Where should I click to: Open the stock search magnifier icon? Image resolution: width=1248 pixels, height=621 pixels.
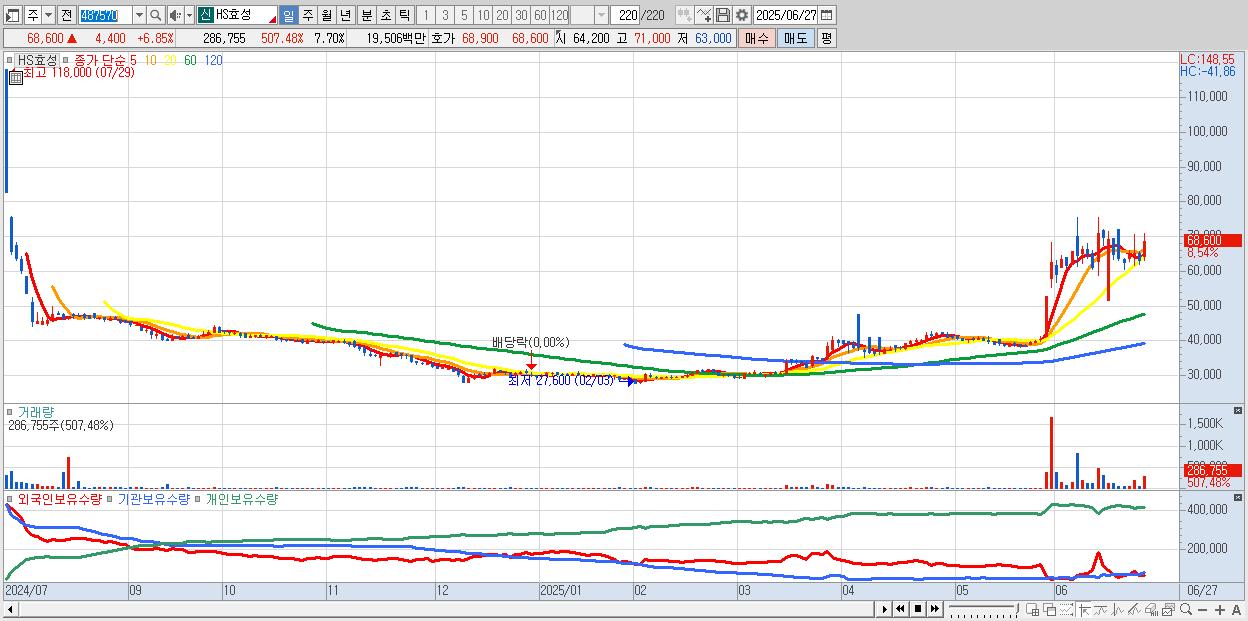tap(155, 15)
